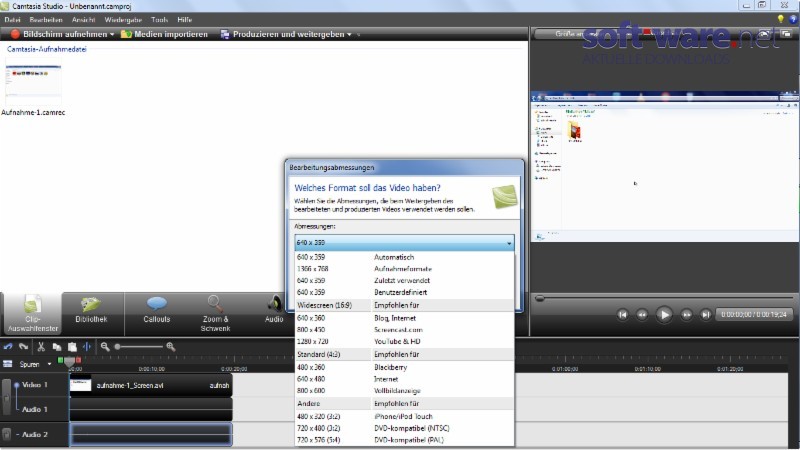The height and width of the screenshot is (450, 800).
Task: Expand the Spuren dropdown
Action: pos(49,364)
